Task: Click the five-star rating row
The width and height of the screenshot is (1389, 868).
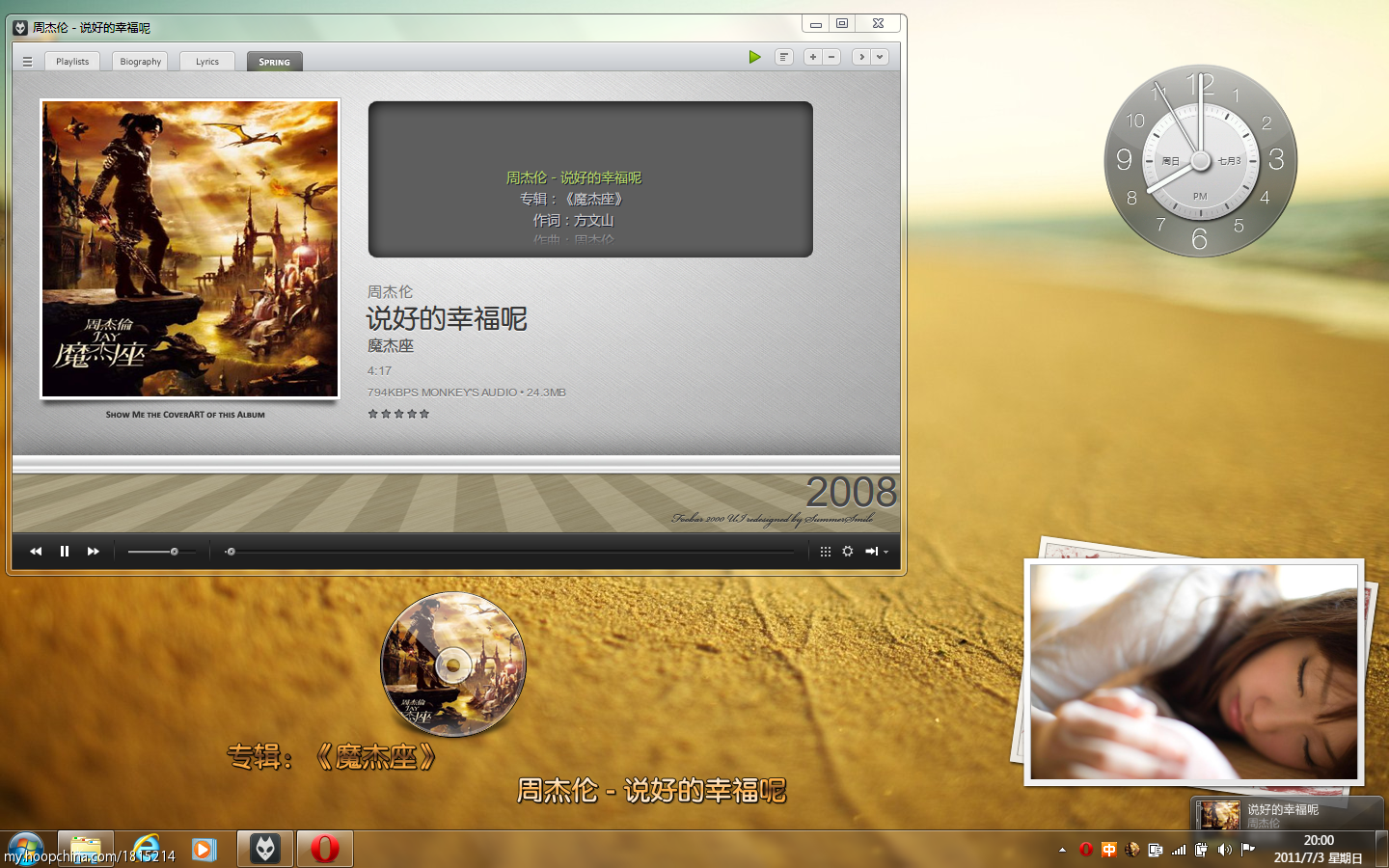Action: click(398, 414)
